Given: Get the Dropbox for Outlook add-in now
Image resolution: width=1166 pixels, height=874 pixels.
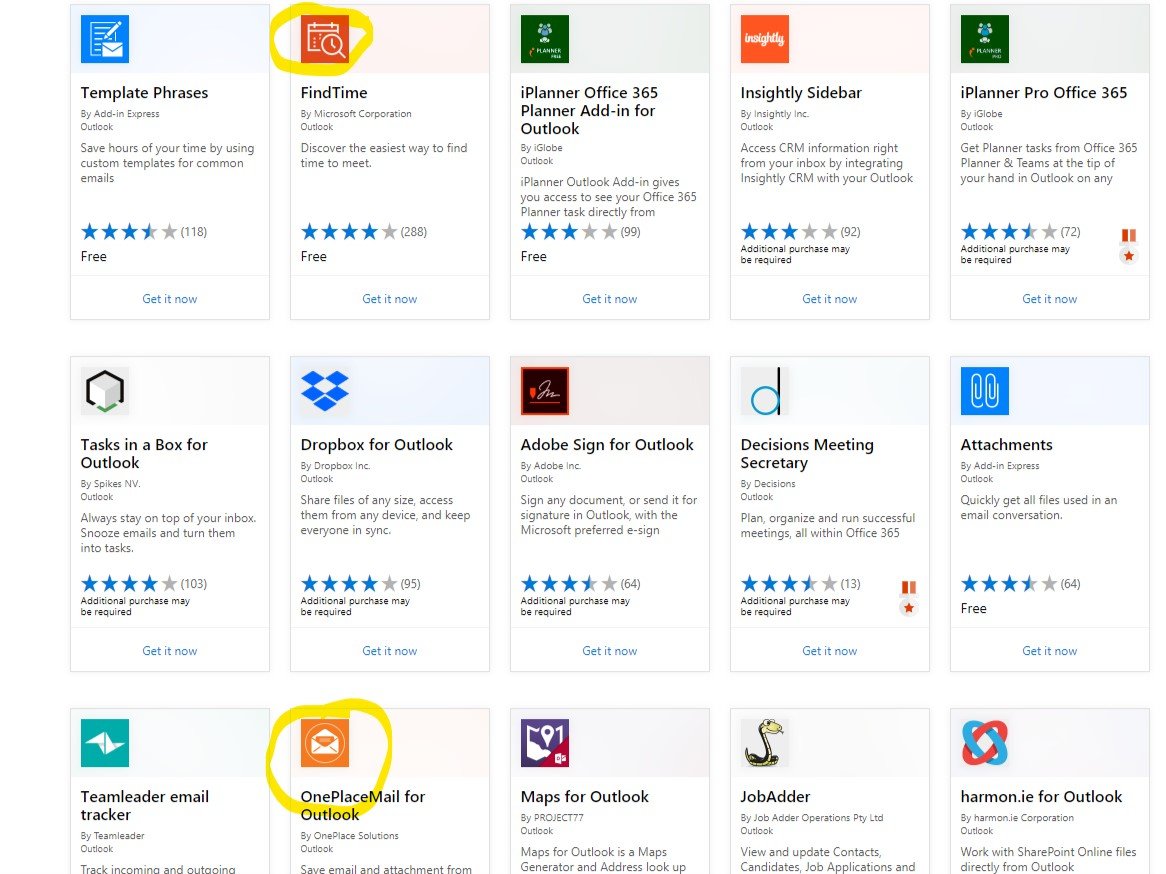Looking at the screenshot, I should click(x=390, y=651).
